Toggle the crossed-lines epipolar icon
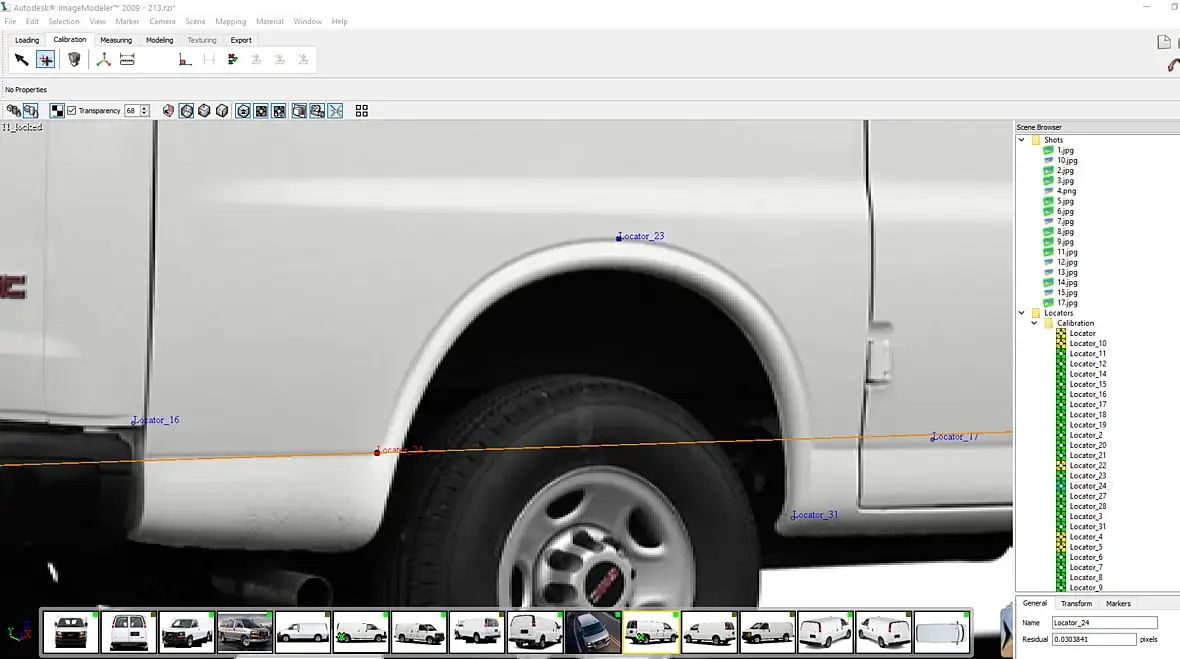The height and width of the screenshot is (659, 1180). click(336, 111)
